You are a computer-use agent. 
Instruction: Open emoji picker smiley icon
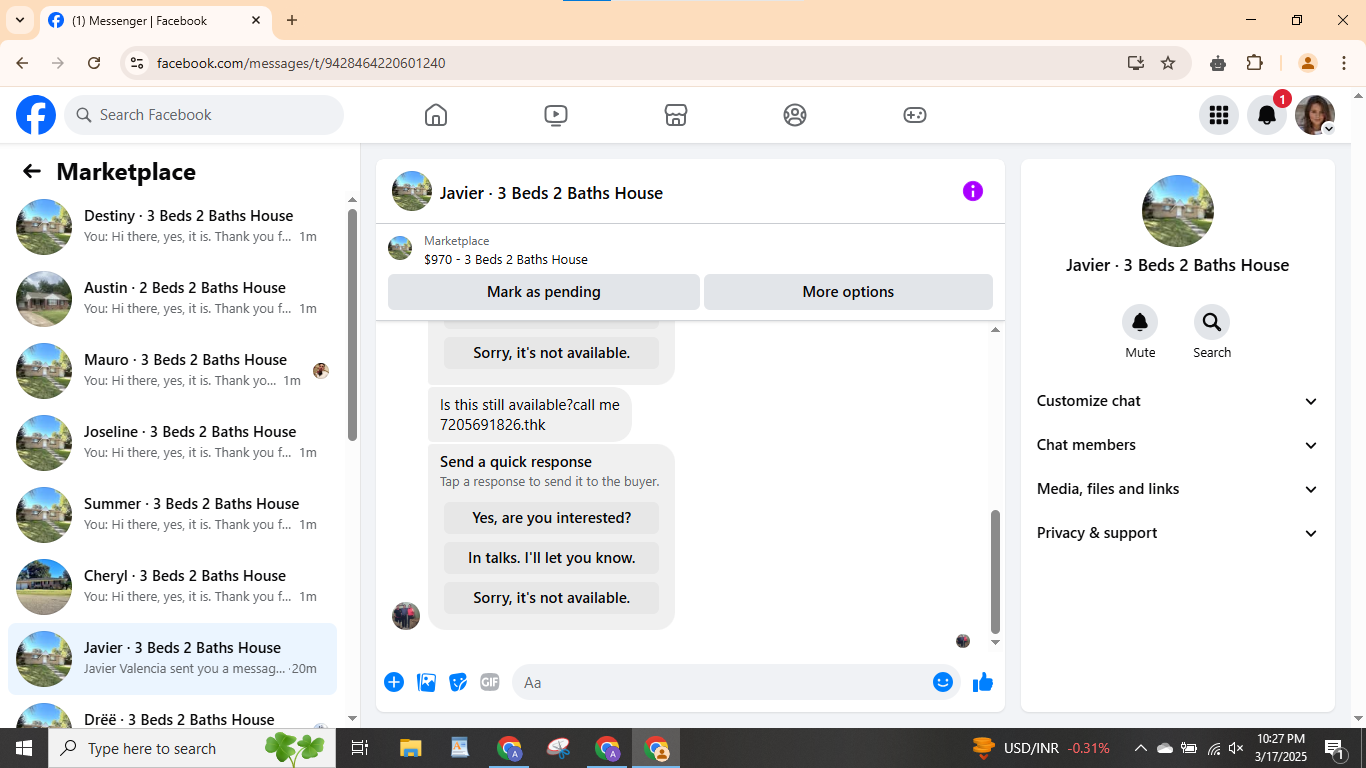[943, 682]
